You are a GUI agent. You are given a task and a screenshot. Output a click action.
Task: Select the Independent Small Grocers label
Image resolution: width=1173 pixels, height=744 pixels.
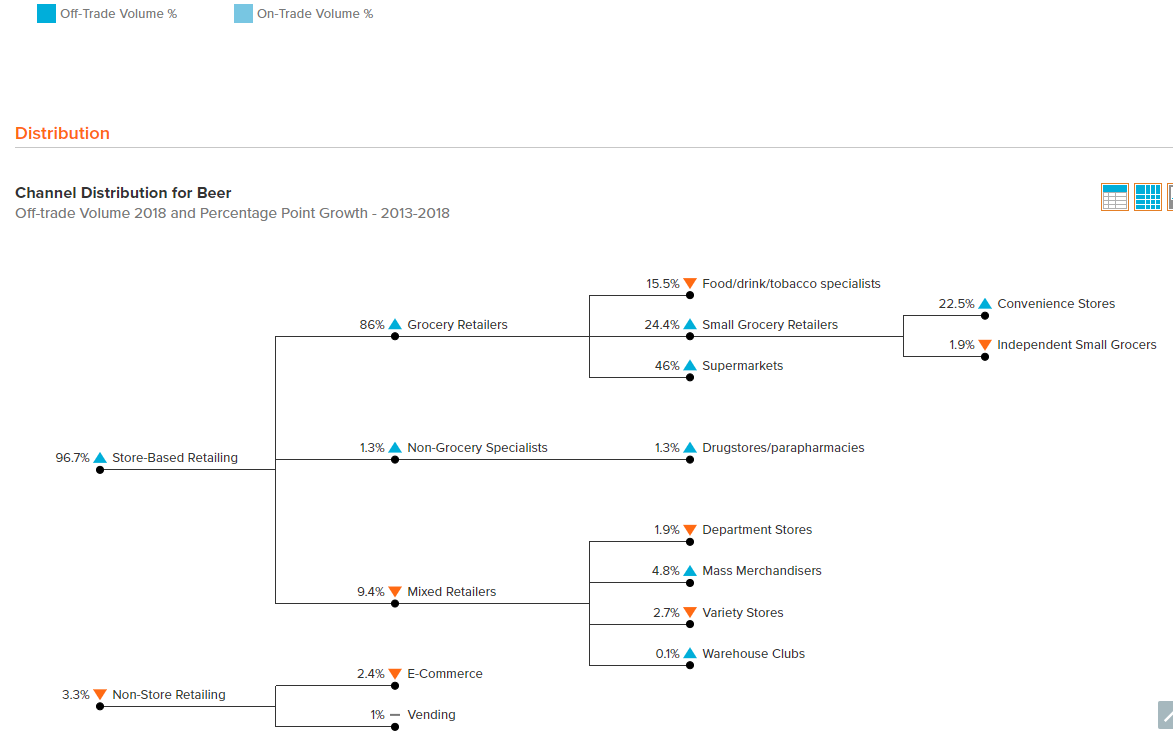[1076, 345]
